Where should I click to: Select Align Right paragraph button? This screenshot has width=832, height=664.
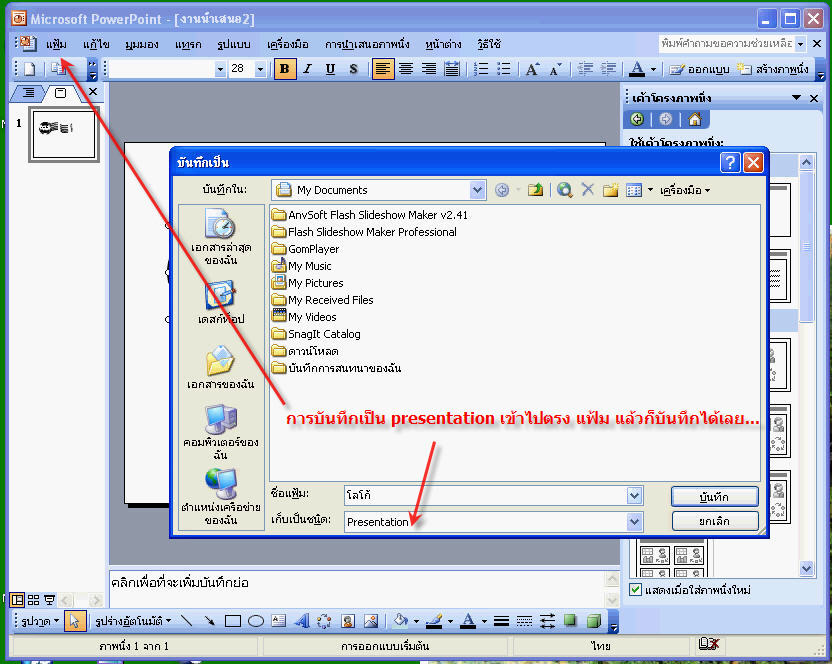(x=429, y=69)
